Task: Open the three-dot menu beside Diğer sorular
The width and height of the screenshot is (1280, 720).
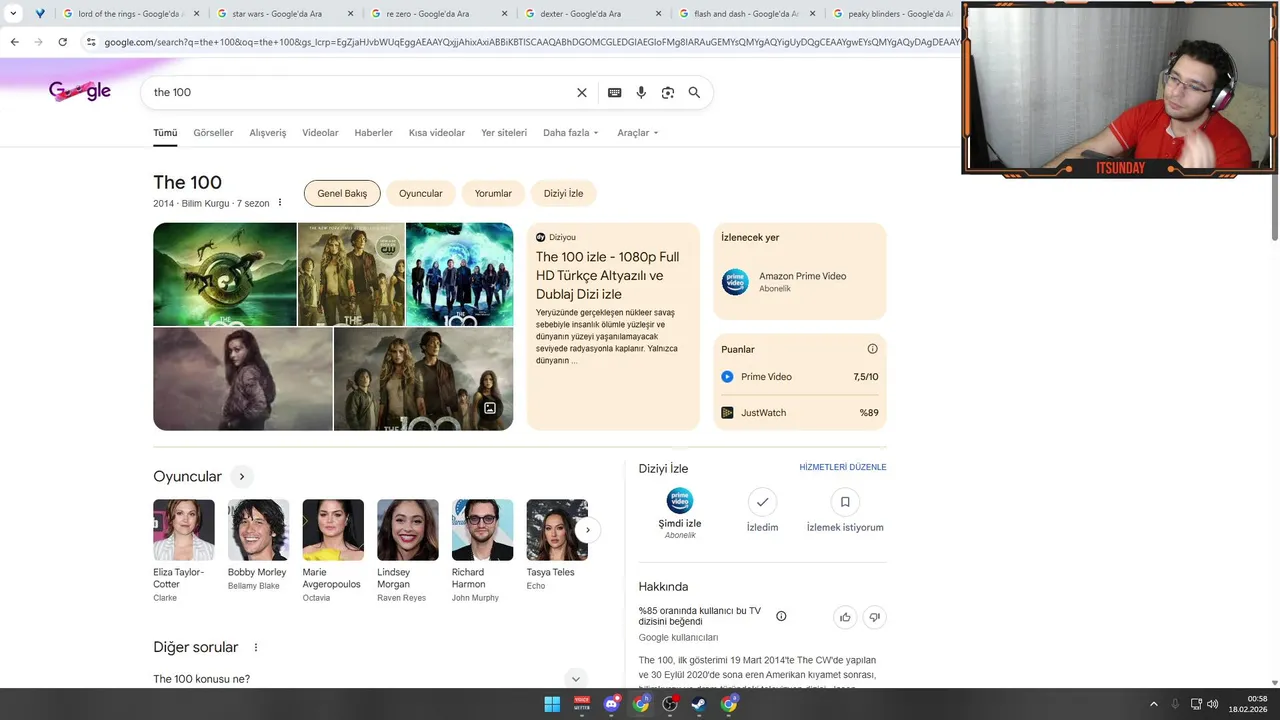Action: (x=255, y=647)
